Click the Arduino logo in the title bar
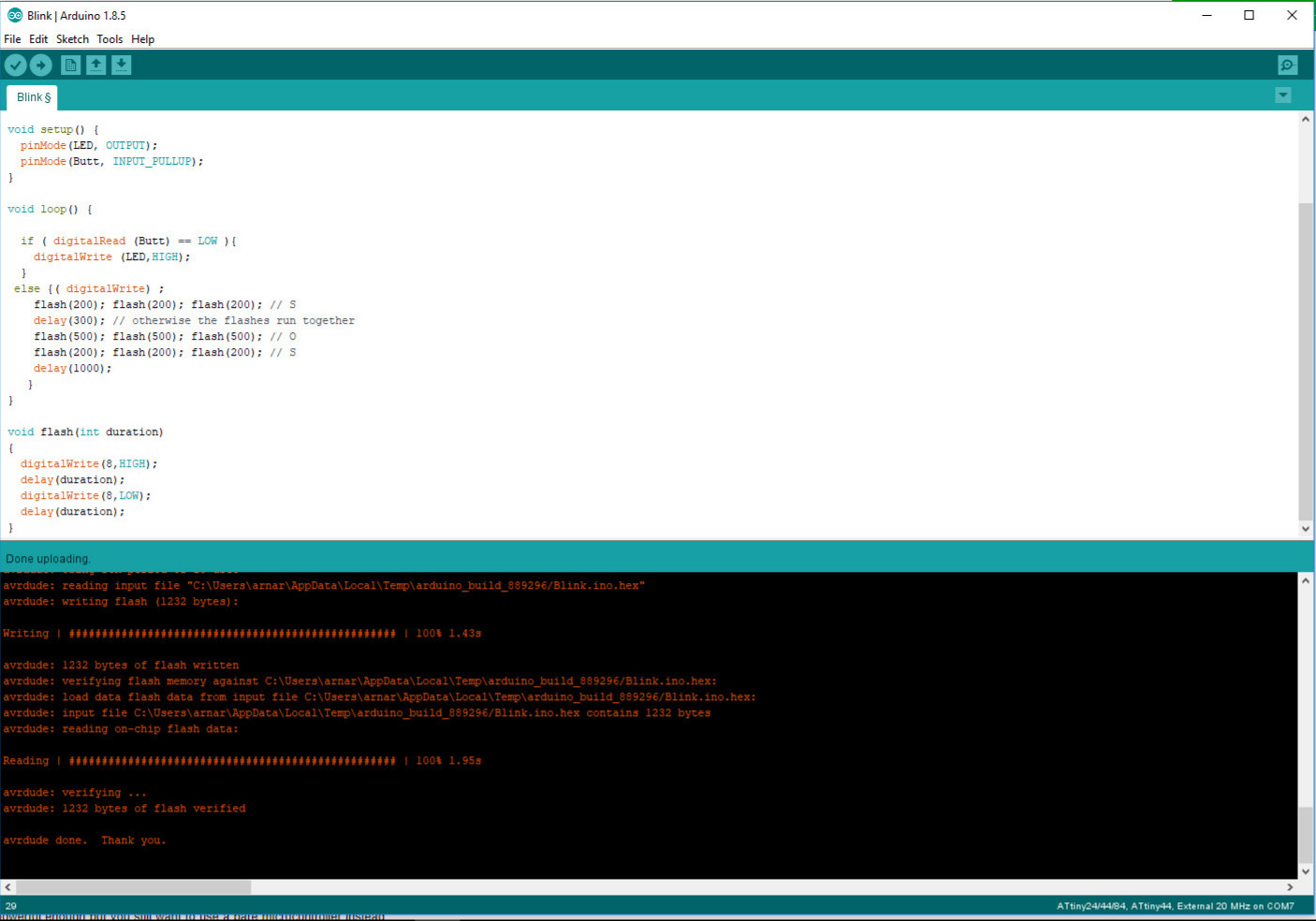The image size is (1316, 921). pyautogui.click(x=15, y=15)
